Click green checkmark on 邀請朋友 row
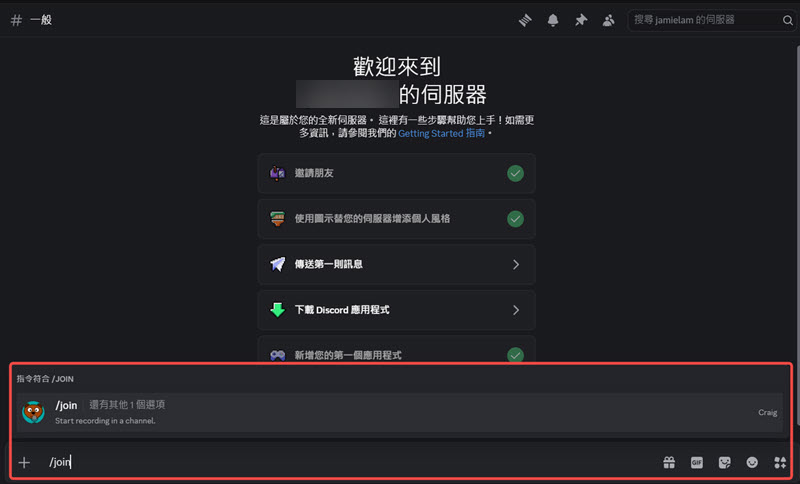 pos(515,173)
